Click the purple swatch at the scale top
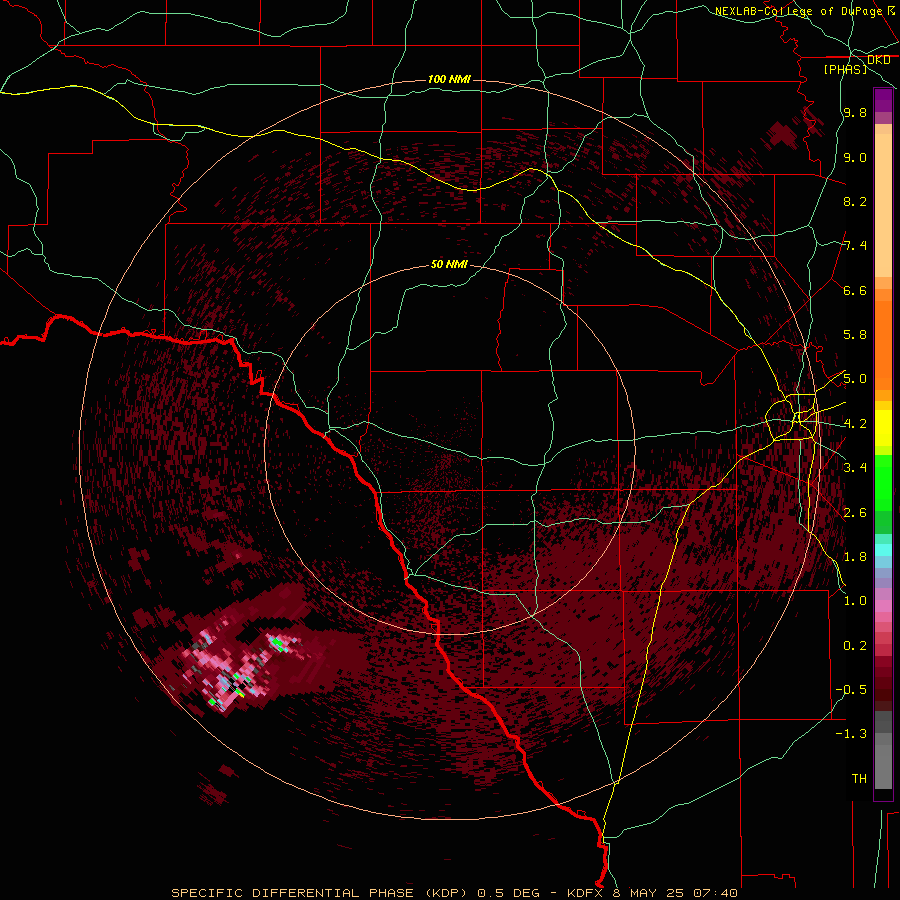This screenshot has height=900, width=900. coord(883,100)
